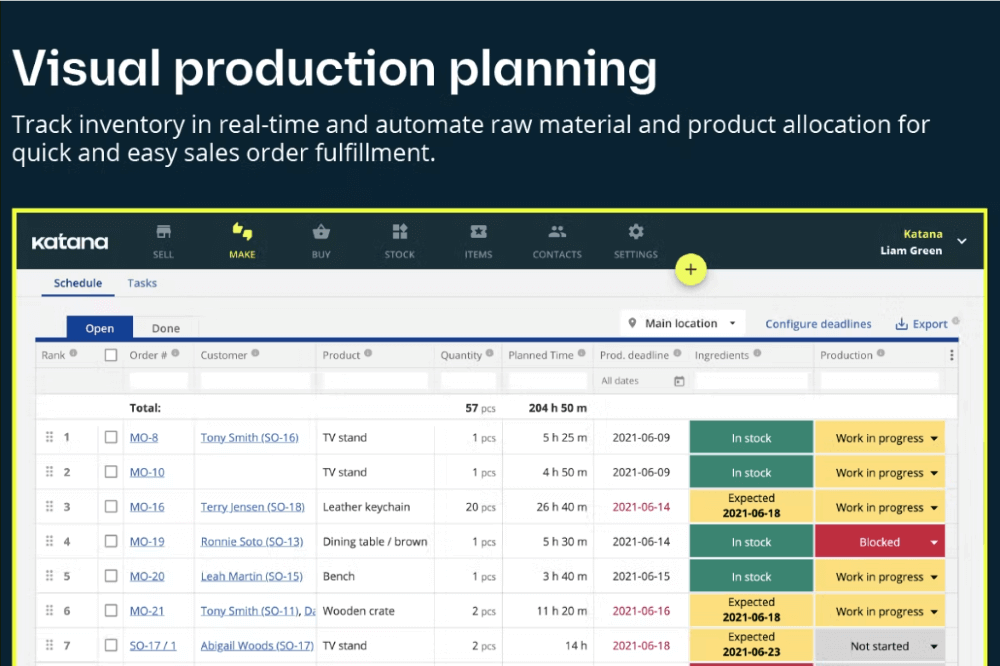Go to the Buy basket icon
1000x666 pixels.
pos(321,232)
